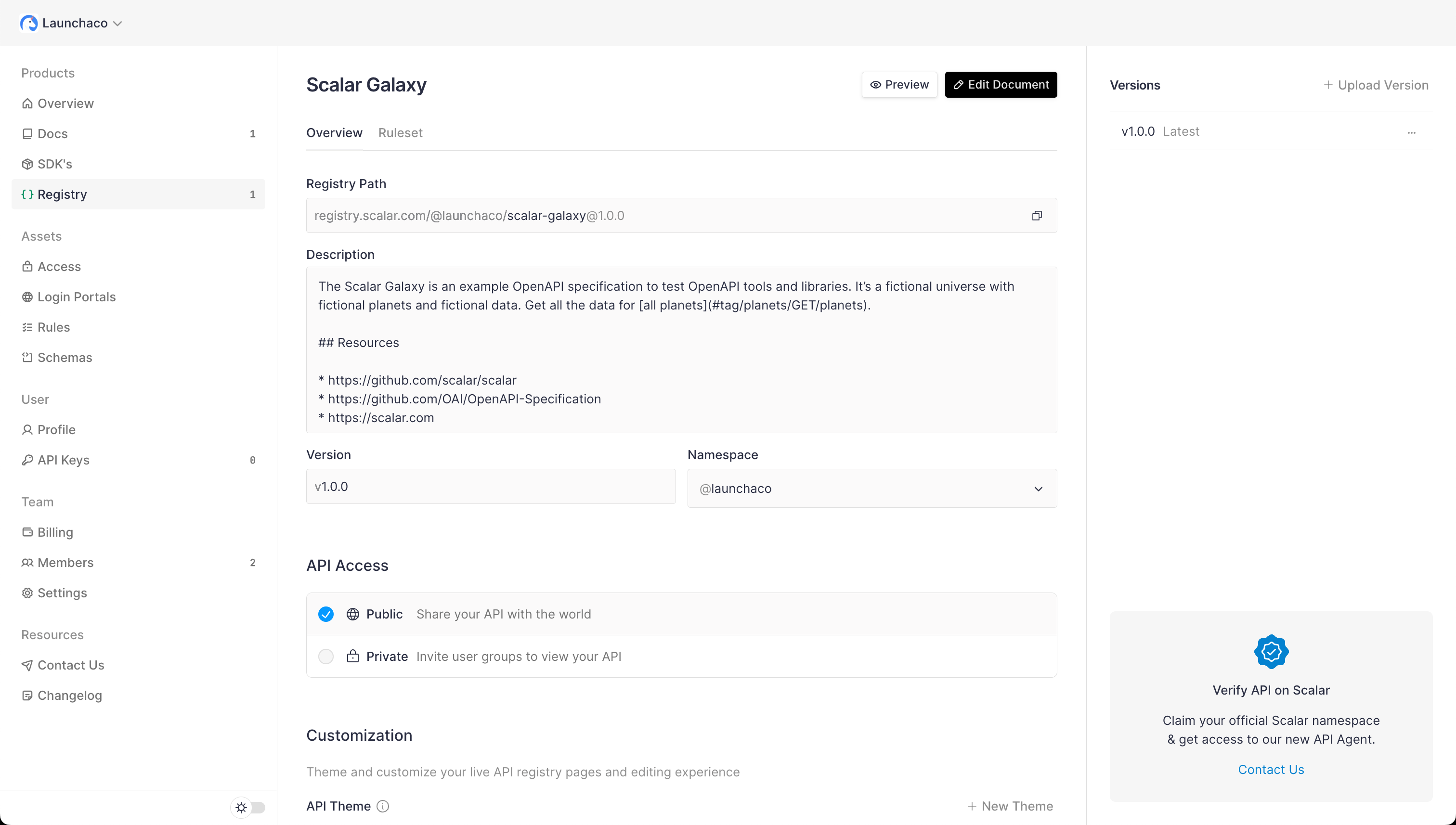Click the Preview button

click(x=899, y=84)
